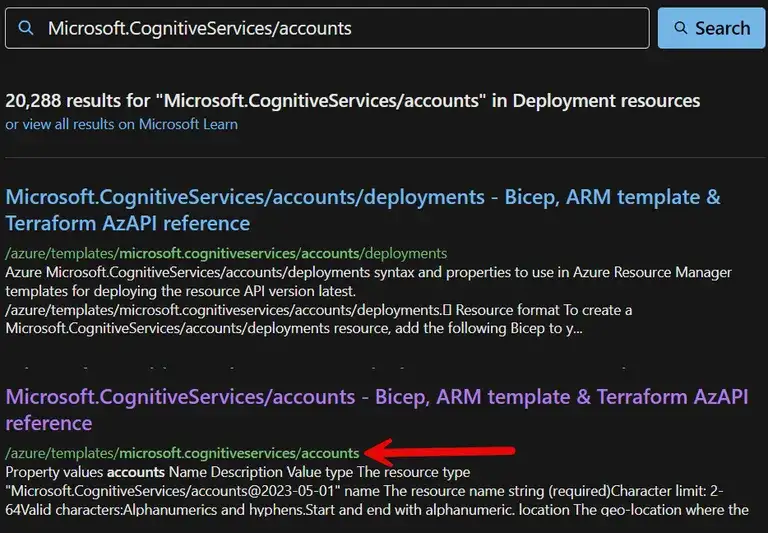Open the accounts/deployments Bicep reference result

[363, 210]
